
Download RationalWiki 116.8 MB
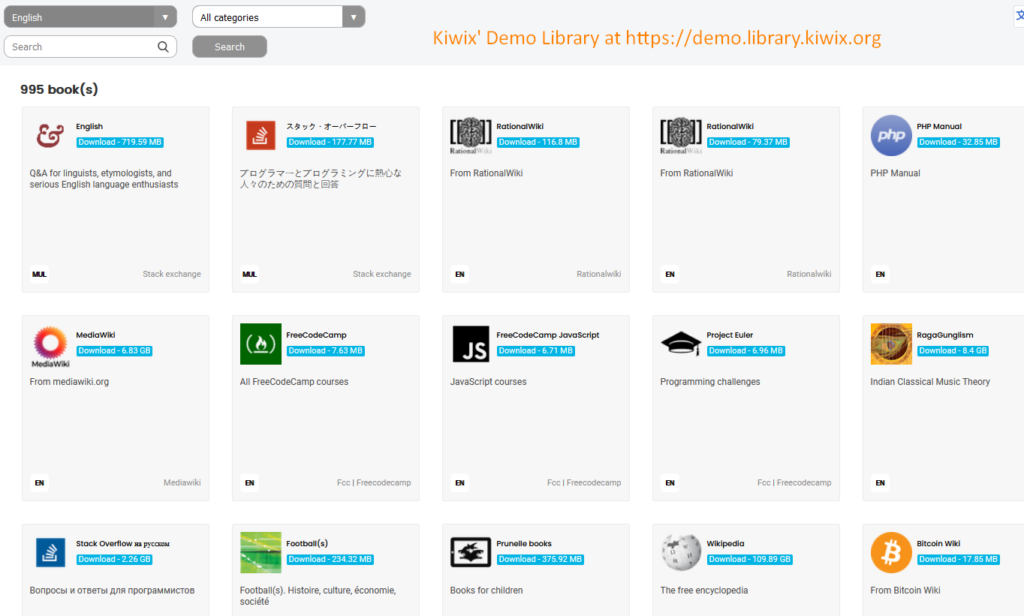[x=538, y=142]
